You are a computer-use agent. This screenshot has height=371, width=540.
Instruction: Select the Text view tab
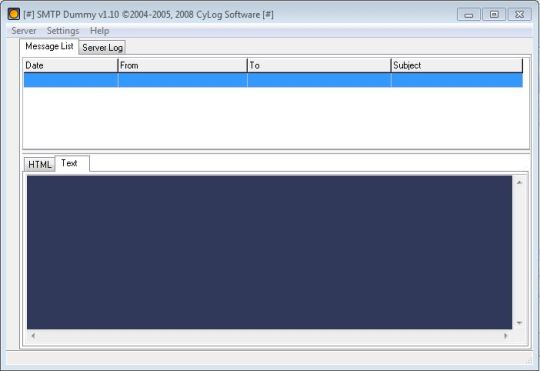72,163
